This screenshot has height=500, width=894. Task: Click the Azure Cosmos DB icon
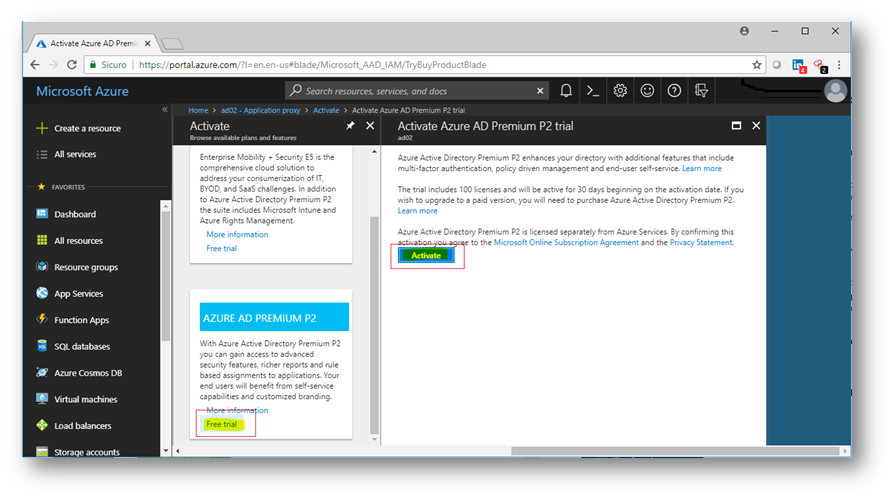(42, 372)
